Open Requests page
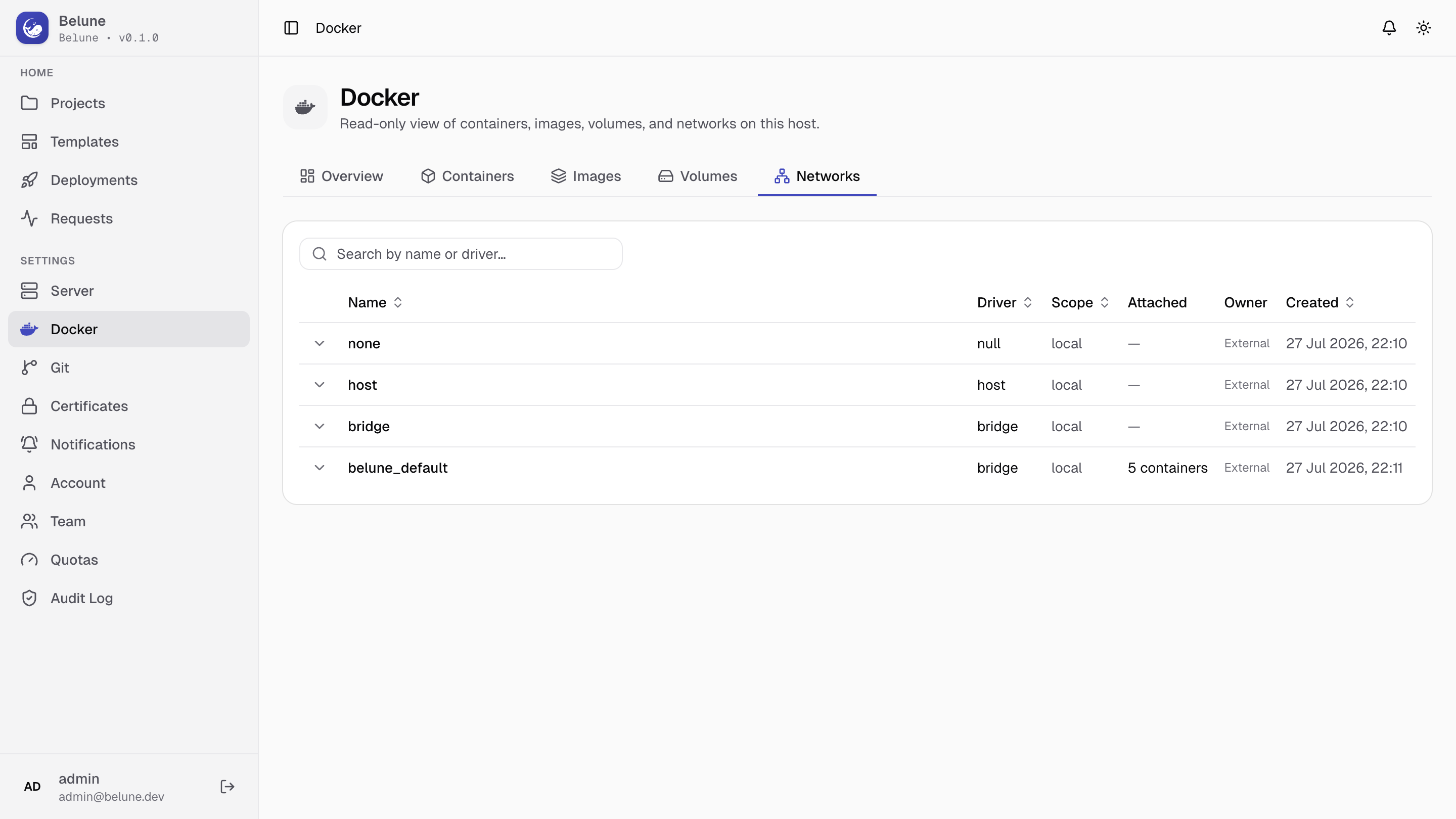1456x819 pixels. [129, 218]
